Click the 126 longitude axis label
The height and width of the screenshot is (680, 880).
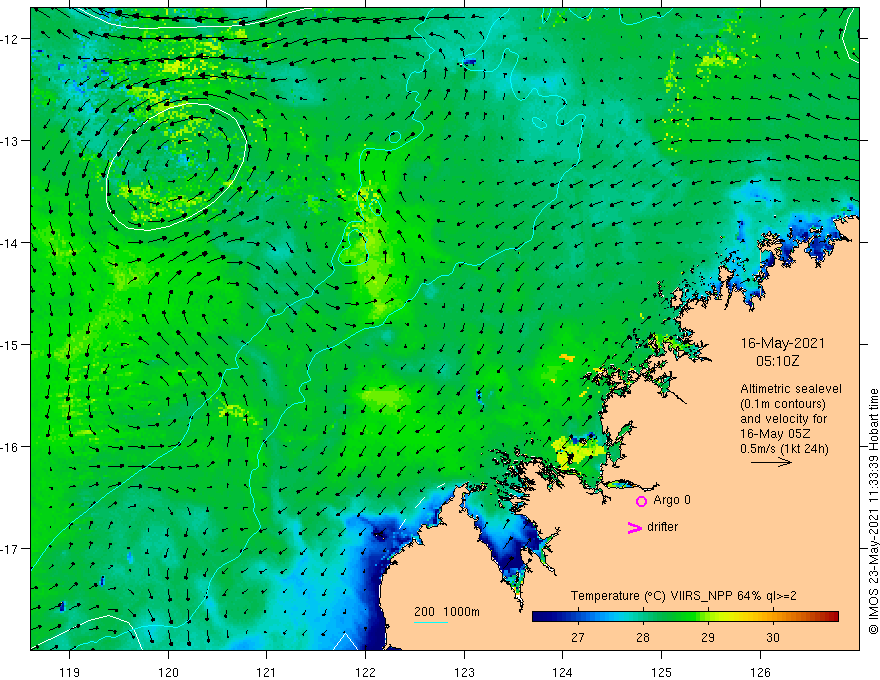pos(760,672)
